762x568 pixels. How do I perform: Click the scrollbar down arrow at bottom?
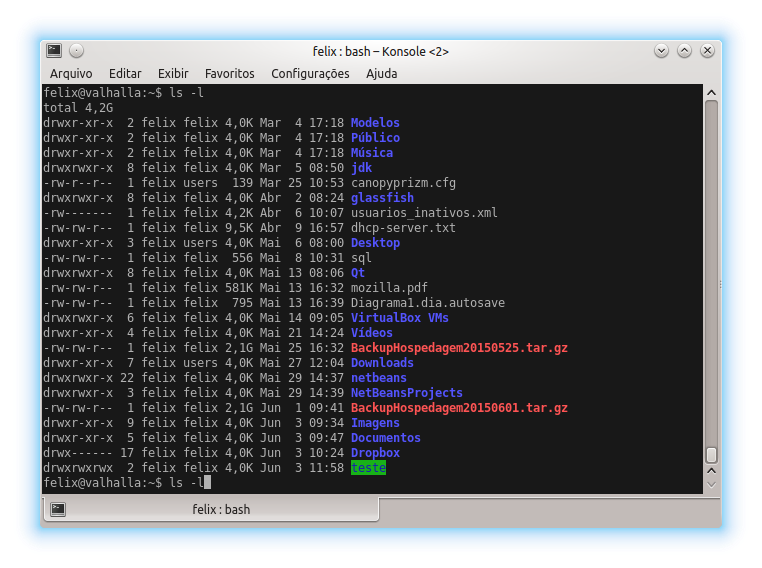(711, 484)
